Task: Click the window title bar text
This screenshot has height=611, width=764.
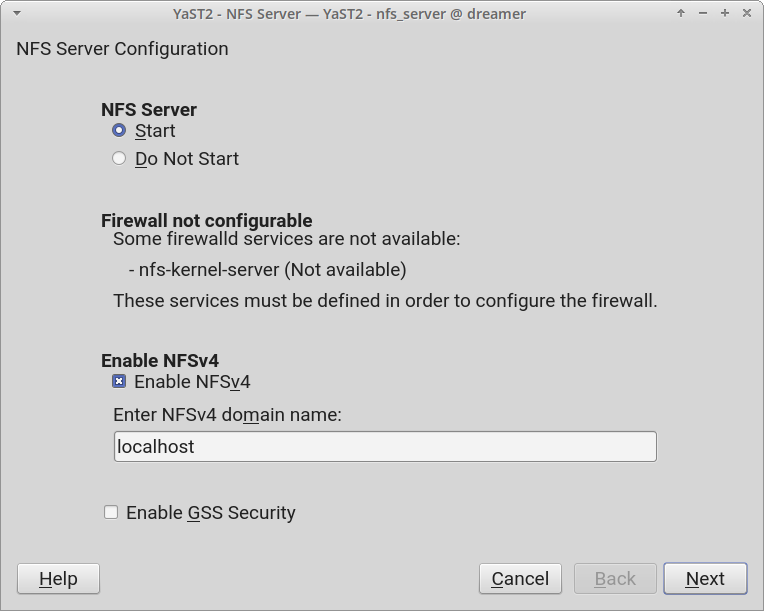Action: [x=348, y=14]
